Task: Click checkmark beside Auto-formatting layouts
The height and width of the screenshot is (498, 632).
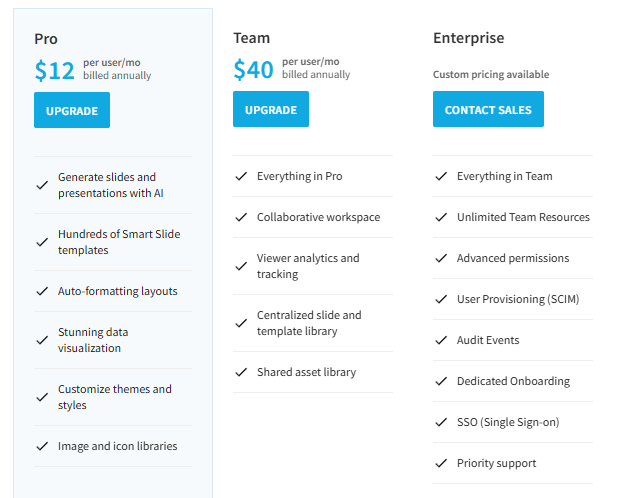Action: (x=42, y=292)
